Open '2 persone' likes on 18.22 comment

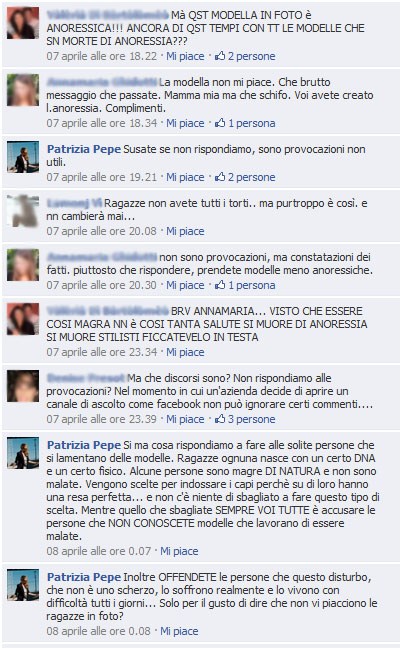pos(251,56)
